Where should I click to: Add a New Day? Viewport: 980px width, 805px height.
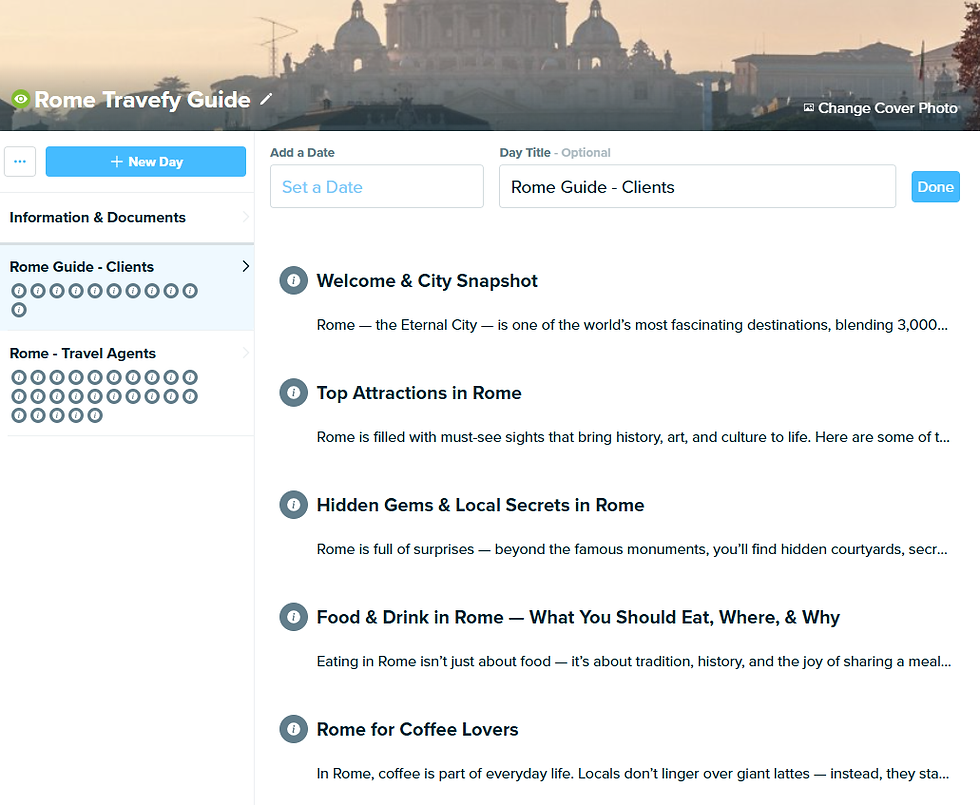click(x=146, y=162)
